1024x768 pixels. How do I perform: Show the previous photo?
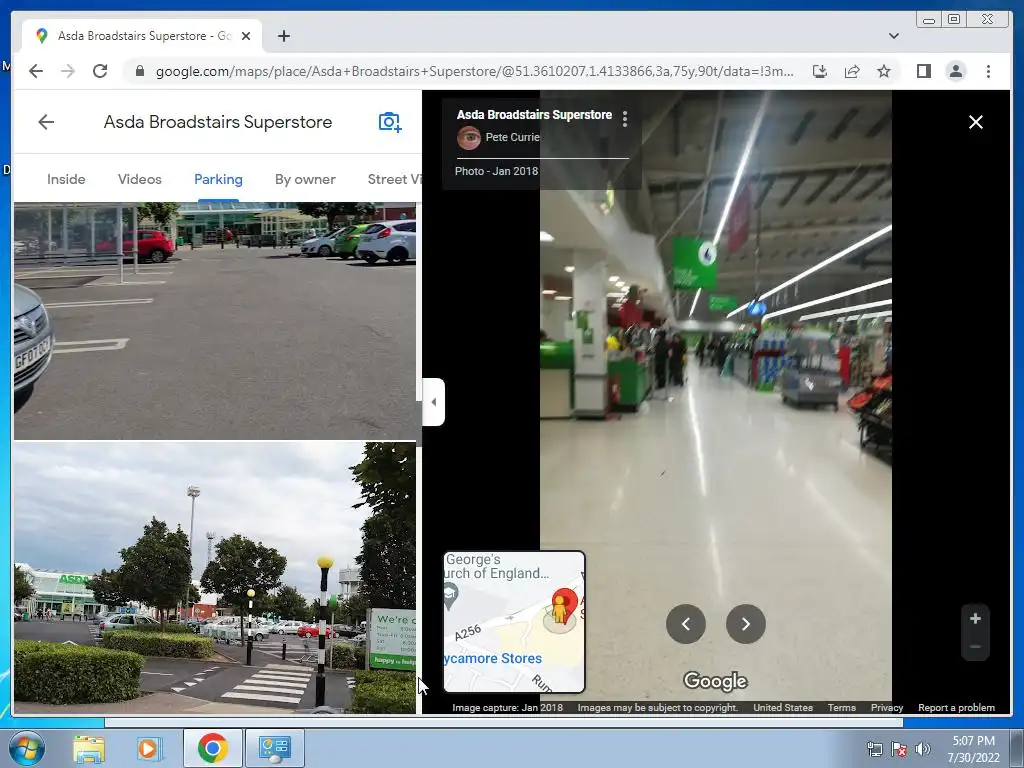point(686,624)
